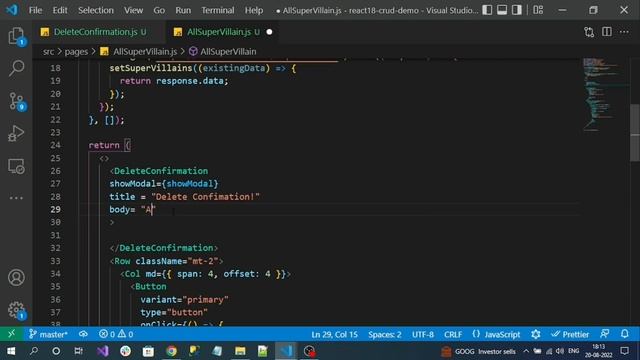Click the AllSuperVillain symbol breadcrumb
This screenshot has height=360, width=640.
[228, 51]
